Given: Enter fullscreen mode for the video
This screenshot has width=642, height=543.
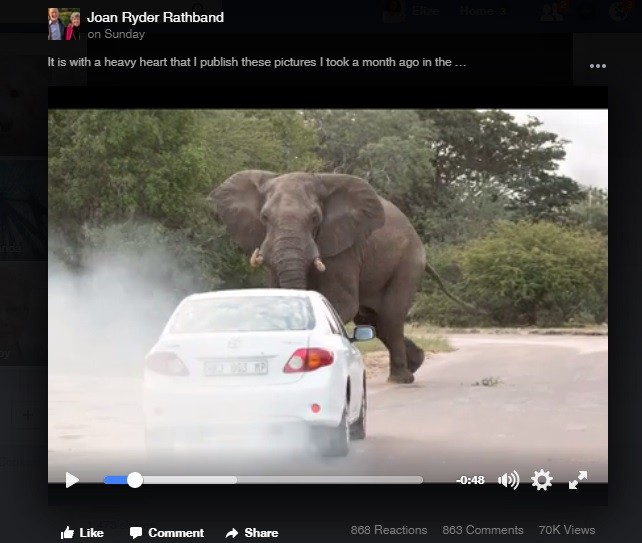Looking at the screenshot, I should click(578, 480).
